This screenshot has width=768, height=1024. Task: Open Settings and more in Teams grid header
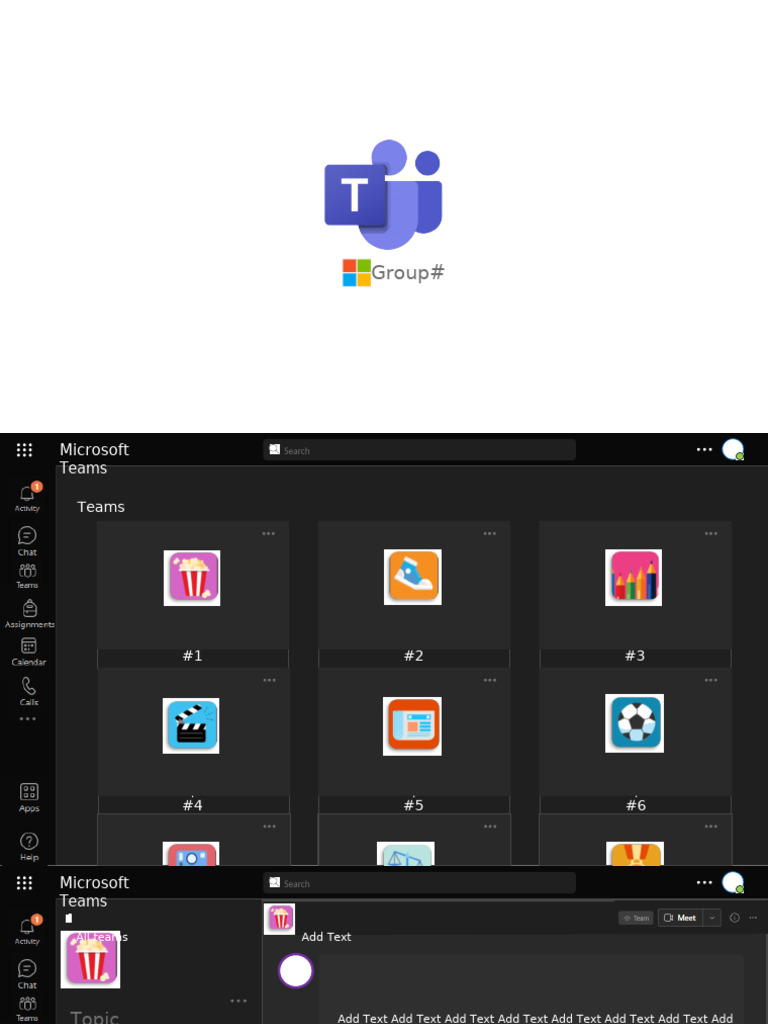tap(704, 449)
